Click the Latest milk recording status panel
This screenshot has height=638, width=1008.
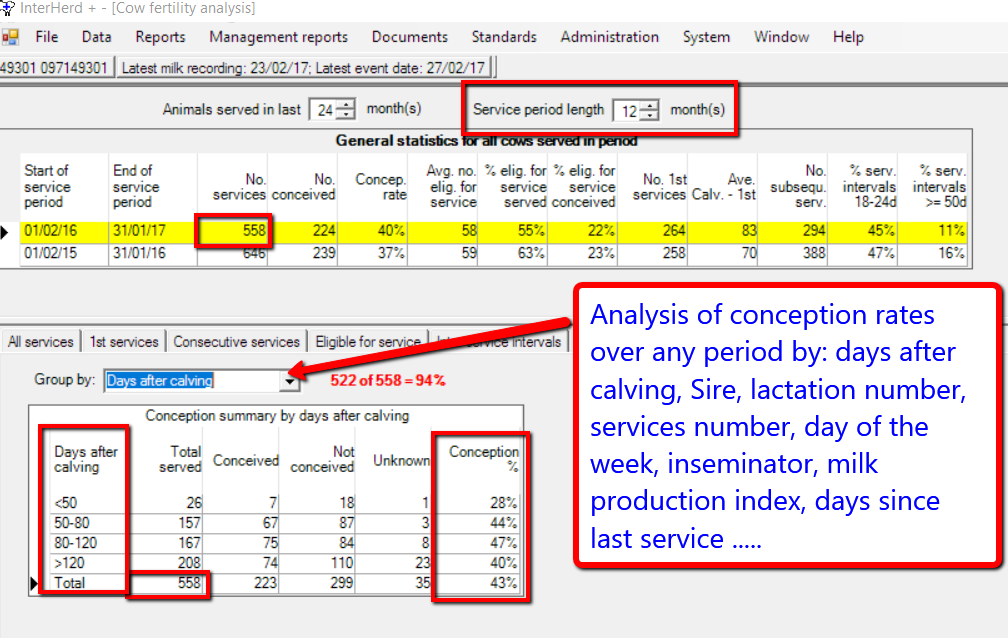click(x=303, y=68)
